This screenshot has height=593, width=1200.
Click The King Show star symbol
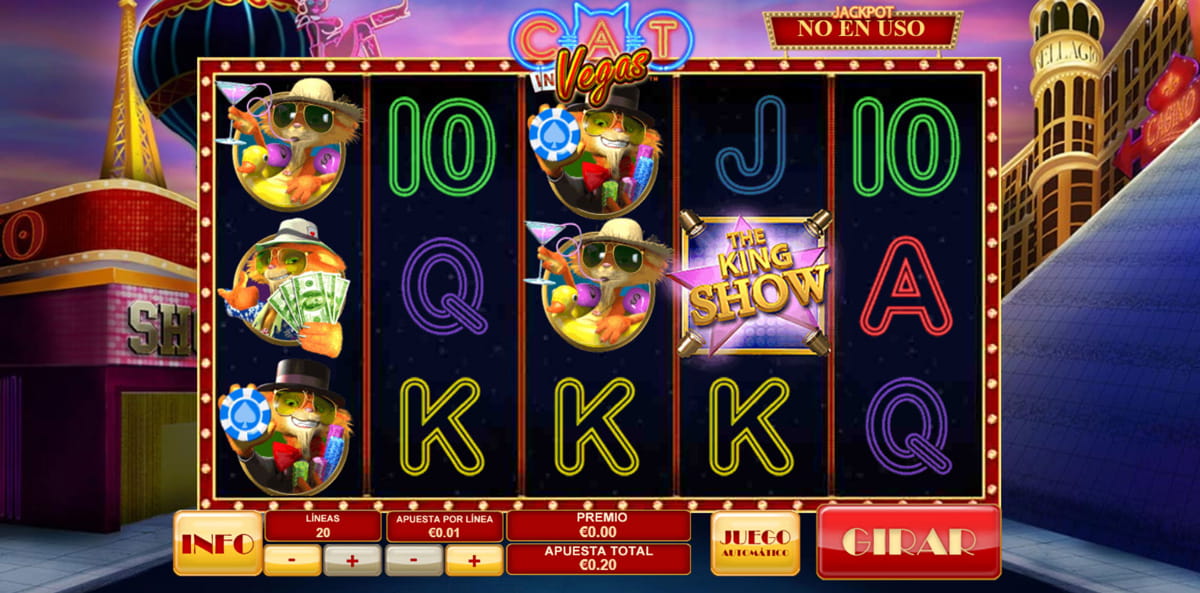(x=753, y=283)
